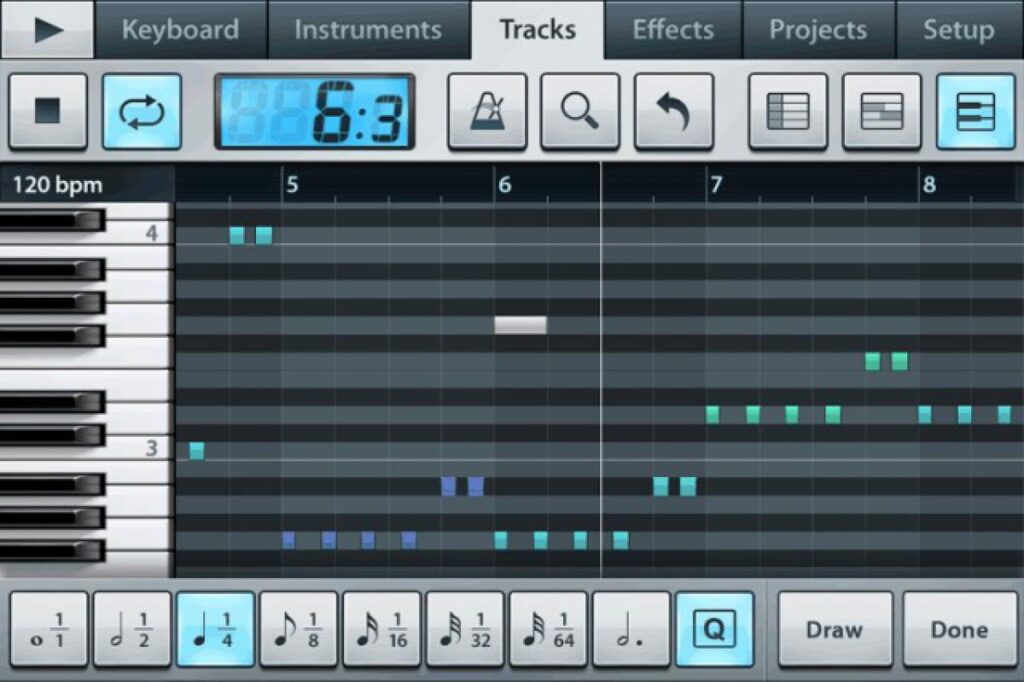
Task: Switch to the Instruments tab
Action: click(368, 30)
